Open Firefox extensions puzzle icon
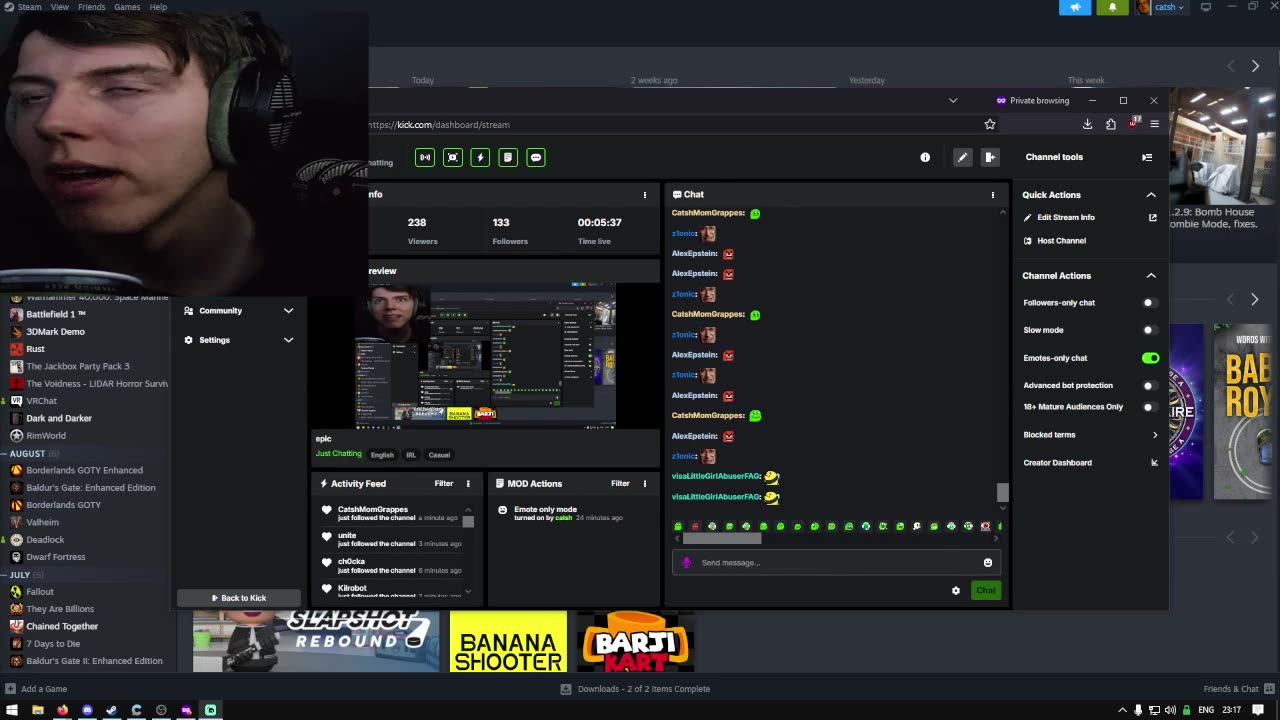Viewport: 1280px width, 720px height. coord(1111,124)
